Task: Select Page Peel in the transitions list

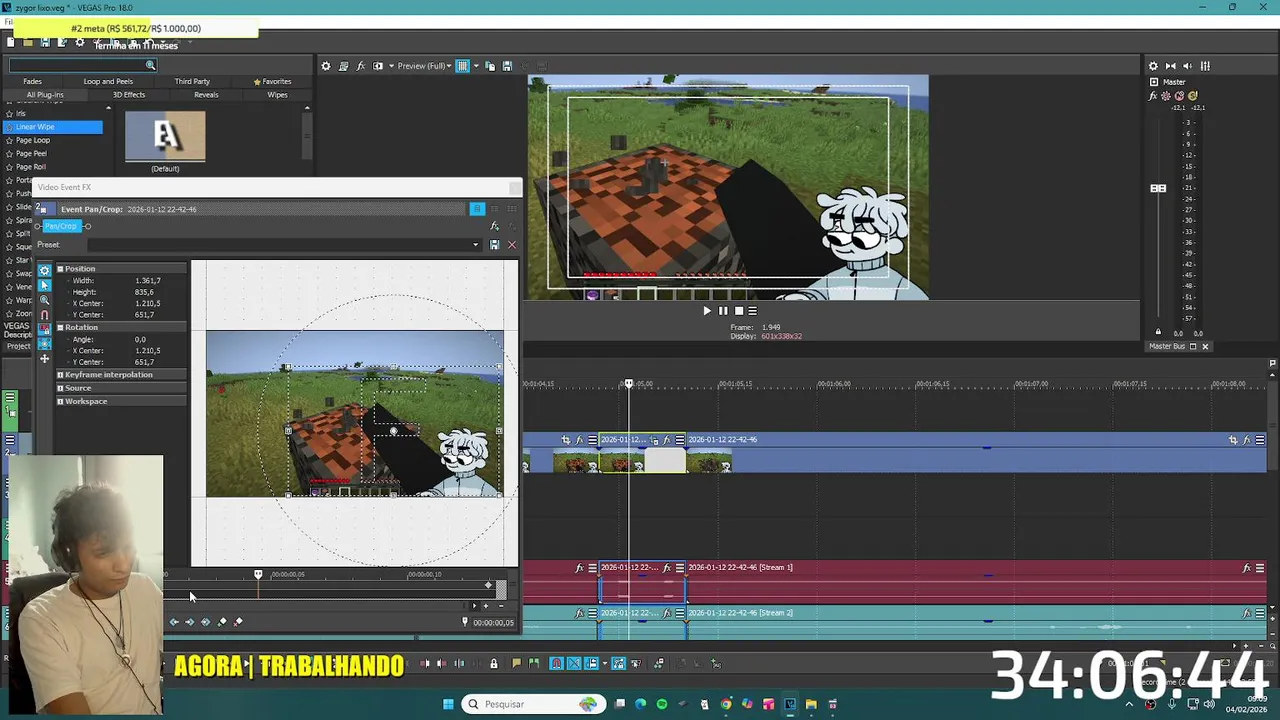Action: [x=32, y=153]
